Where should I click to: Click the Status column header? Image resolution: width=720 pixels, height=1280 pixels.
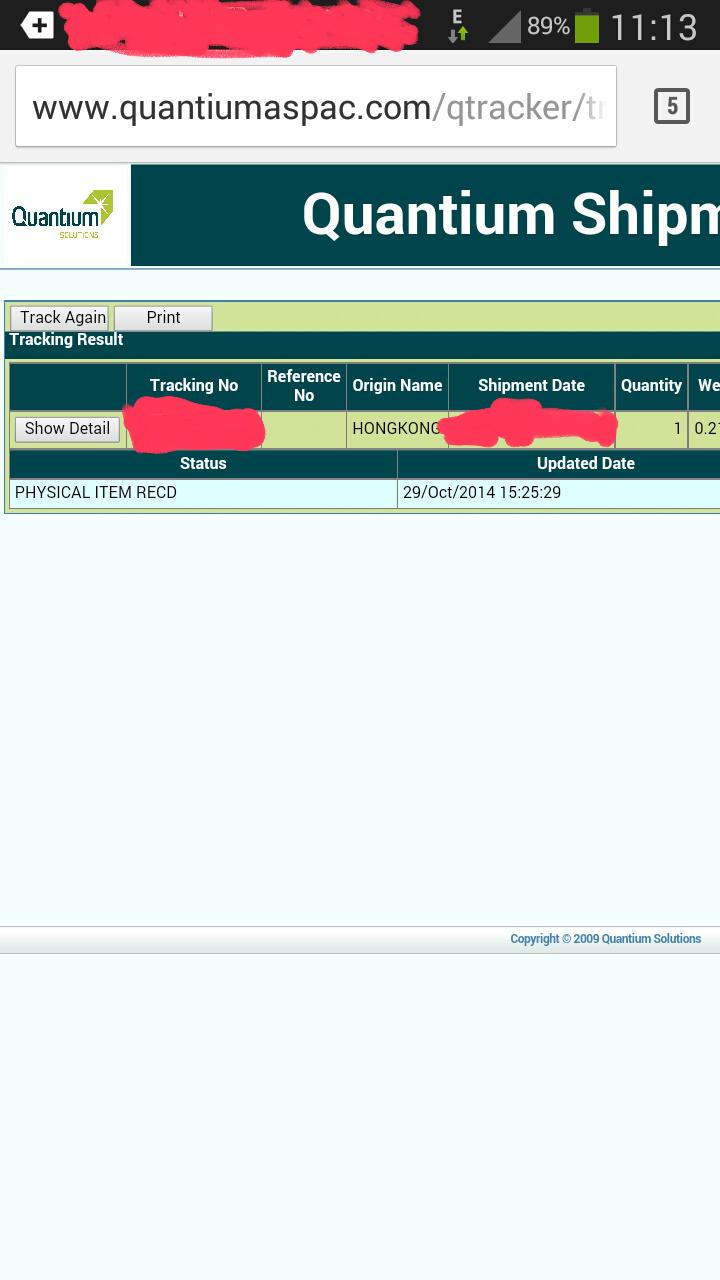pos(203,464)
